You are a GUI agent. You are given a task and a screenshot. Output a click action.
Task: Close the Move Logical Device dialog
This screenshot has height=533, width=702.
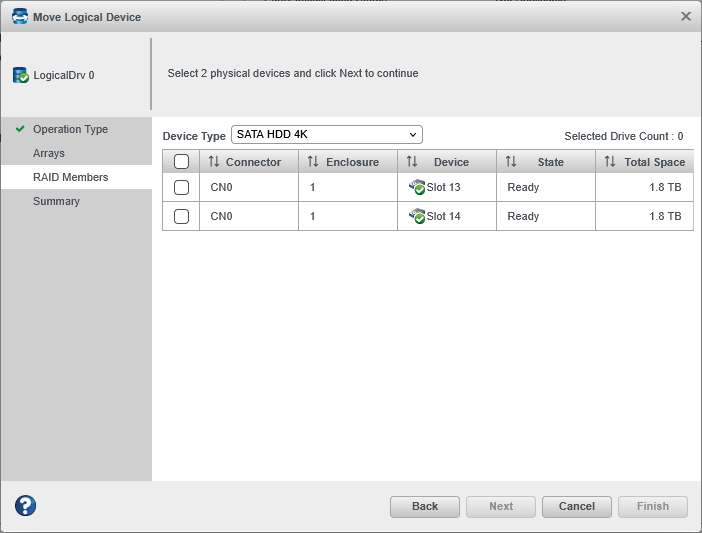pos(686,17)
